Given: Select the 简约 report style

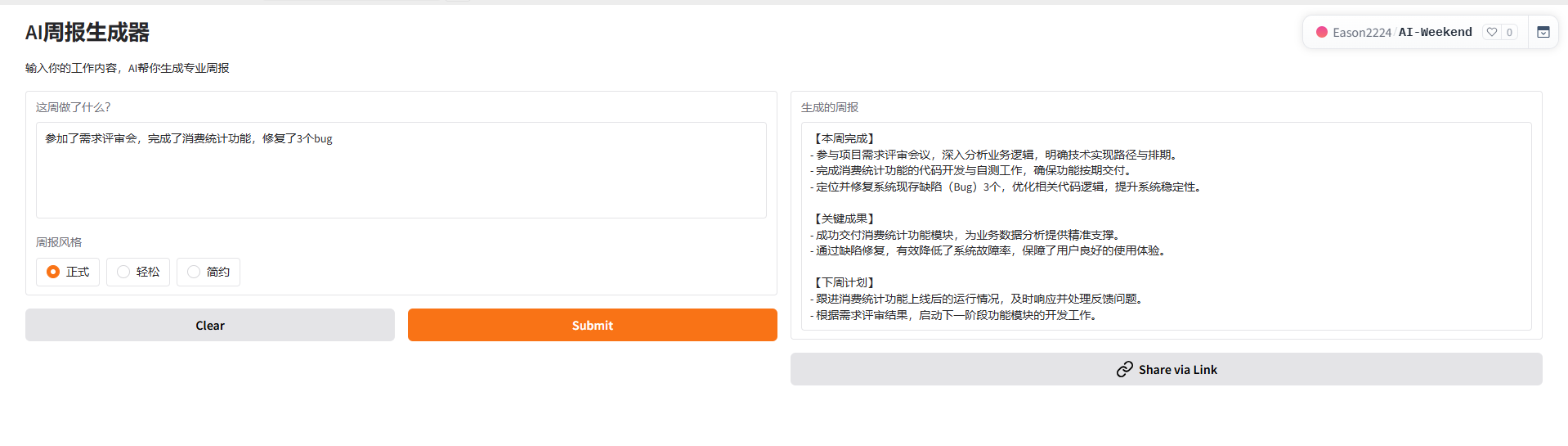Looking at the screenshot, I should tap(208, 272).
